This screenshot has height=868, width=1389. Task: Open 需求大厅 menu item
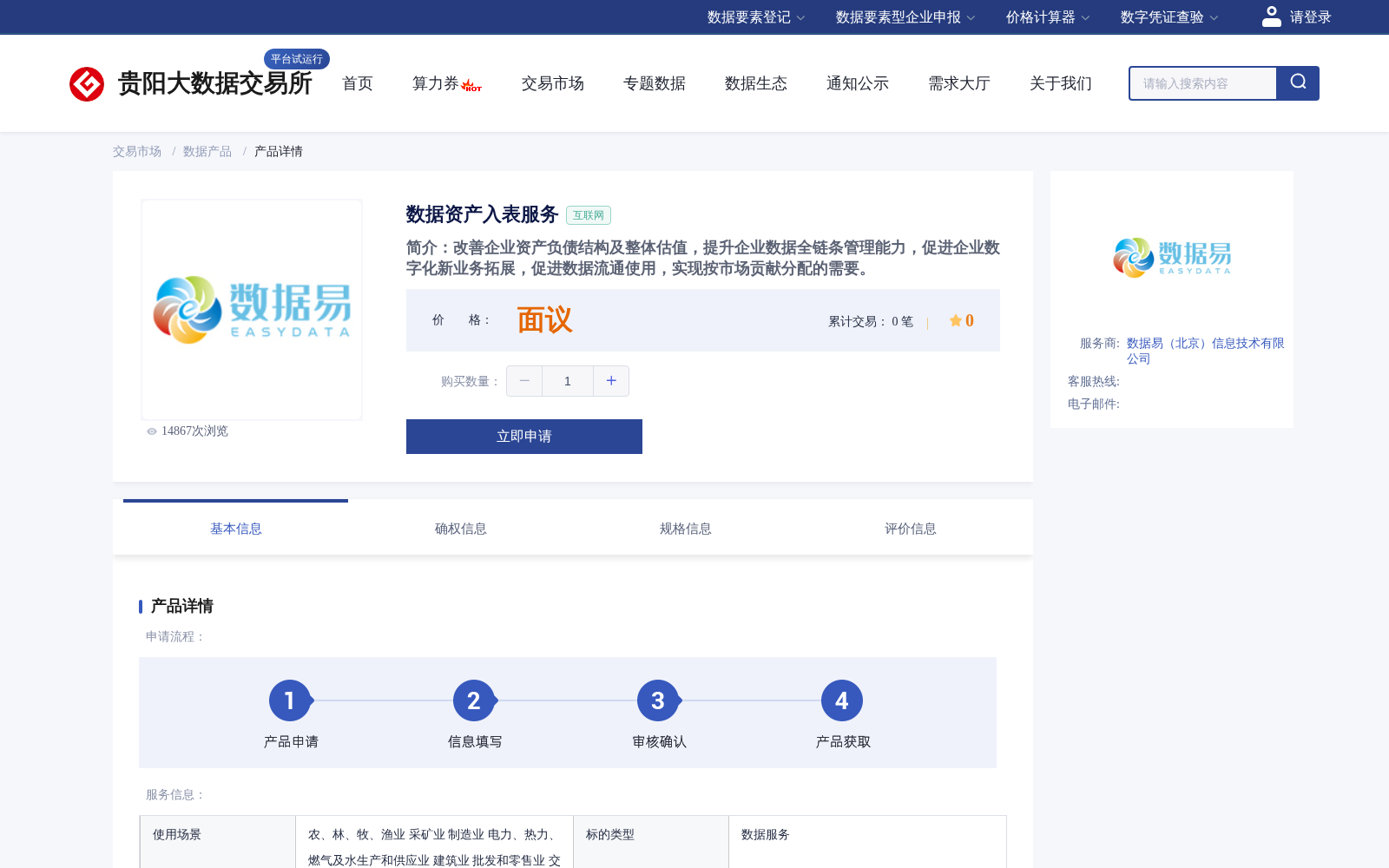(959, 83)
